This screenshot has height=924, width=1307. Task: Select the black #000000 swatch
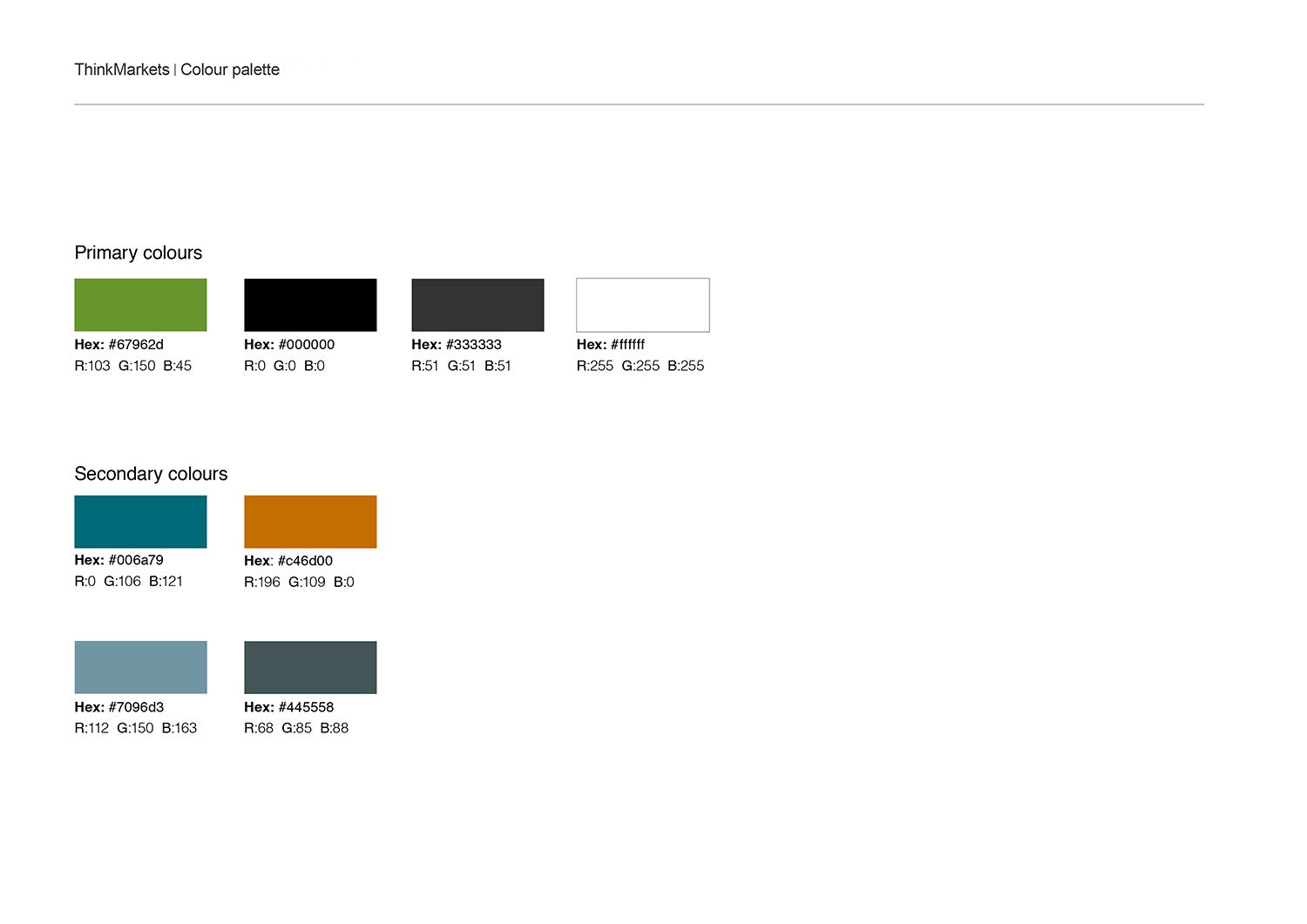(310, 305)
